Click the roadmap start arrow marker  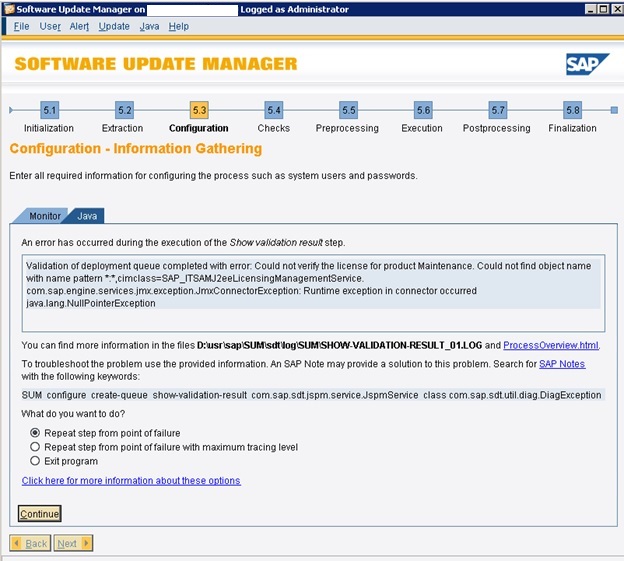coord(11,110)
